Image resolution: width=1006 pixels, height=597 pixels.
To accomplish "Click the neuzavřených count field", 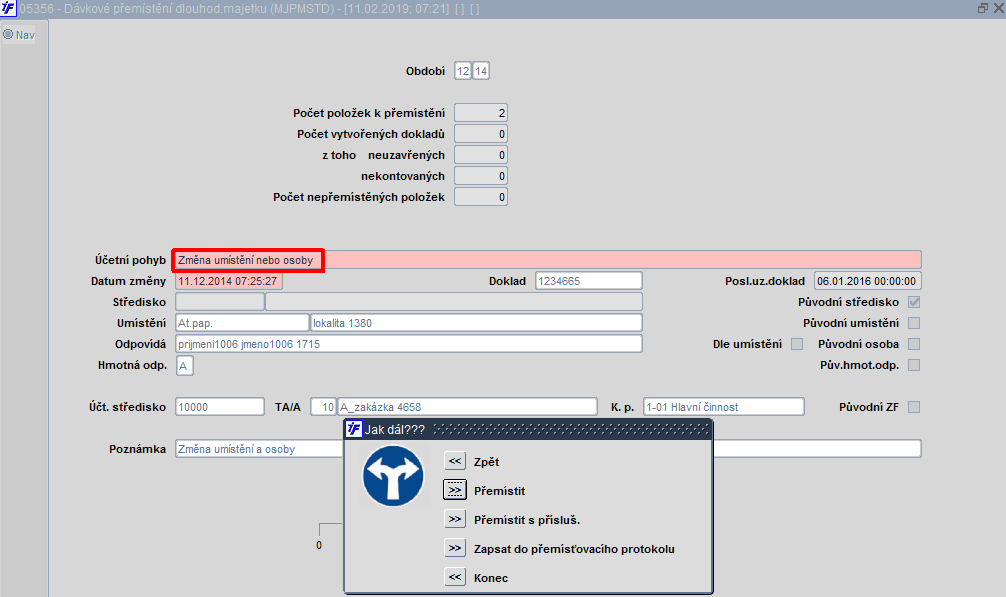I will (x=481, y=155).
